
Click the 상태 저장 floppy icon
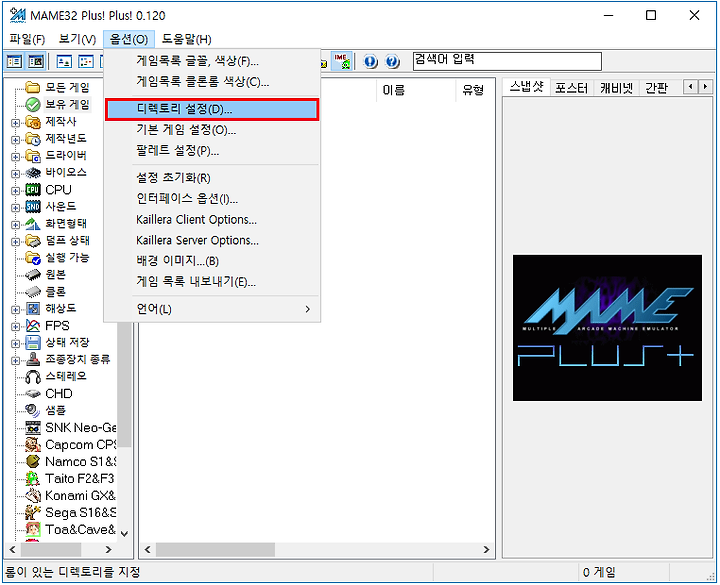pos(33,343)
